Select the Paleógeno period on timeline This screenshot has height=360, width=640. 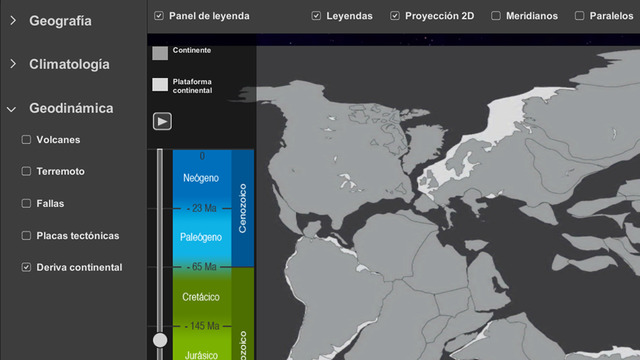tap(201, 237)
